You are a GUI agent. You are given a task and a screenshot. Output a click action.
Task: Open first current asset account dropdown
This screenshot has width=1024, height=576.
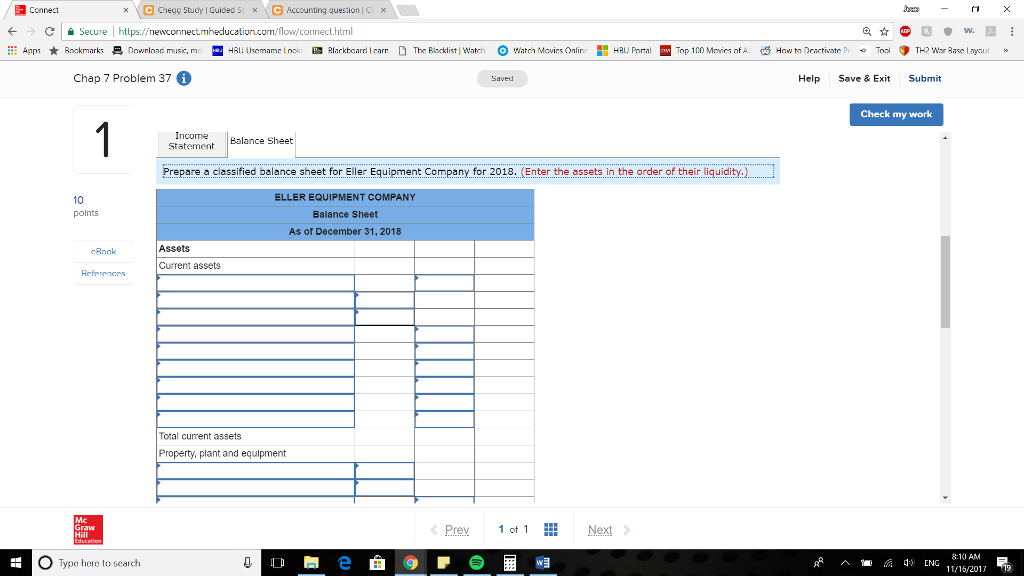255,283
